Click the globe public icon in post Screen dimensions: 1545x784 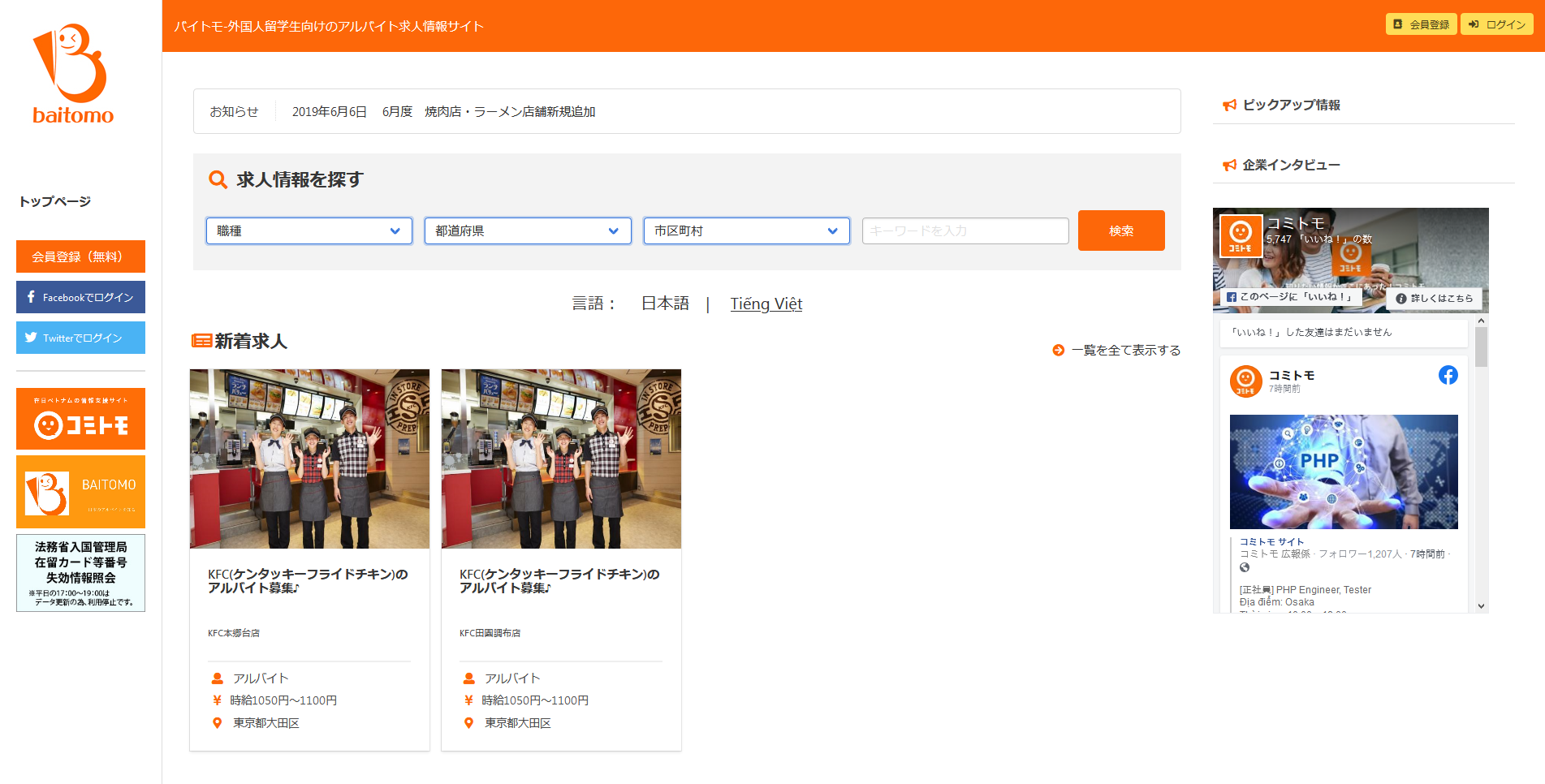pyautogui.click(x=1245, y=567)
